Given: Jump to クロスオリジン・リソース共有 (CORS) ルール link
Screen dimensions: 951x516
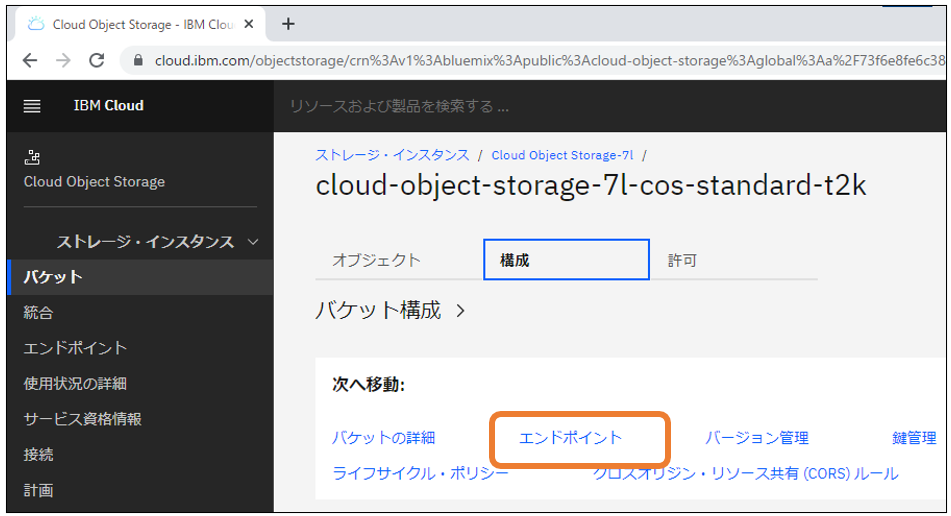Looking at the screenshot, I should coord(745,474).
